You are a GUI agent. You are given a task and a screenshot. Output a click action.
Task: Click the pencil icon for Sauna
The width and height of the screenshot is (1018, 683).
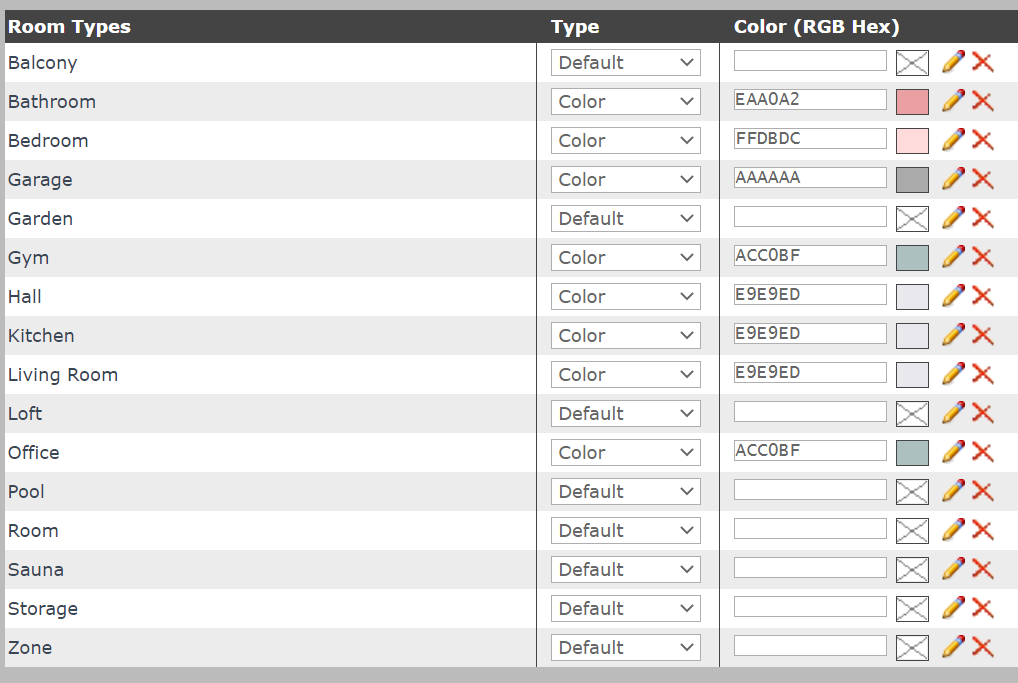[x=953, y=569]
